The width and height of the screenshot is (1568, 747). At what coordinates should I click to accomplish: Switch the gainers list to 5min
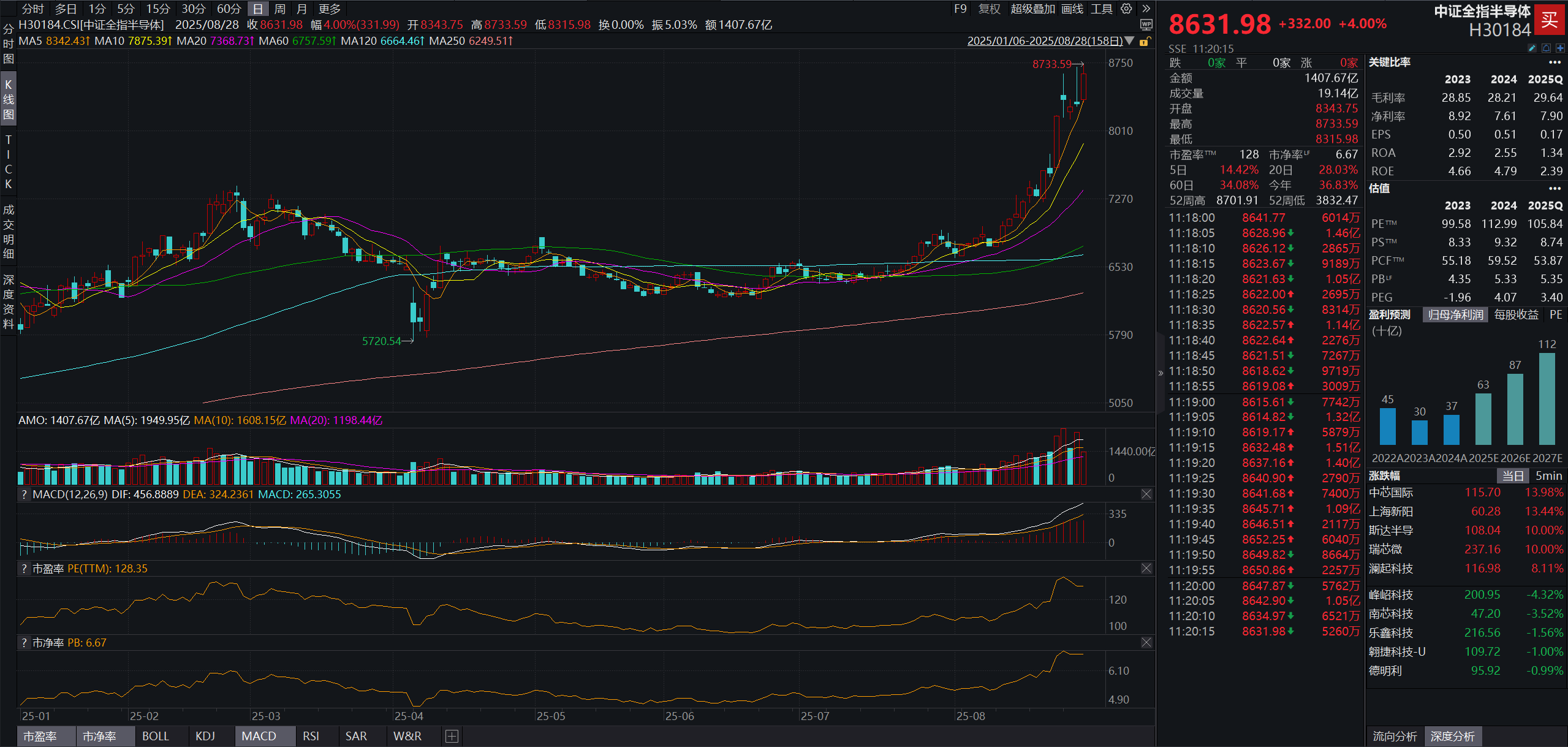click(1548, 476)
